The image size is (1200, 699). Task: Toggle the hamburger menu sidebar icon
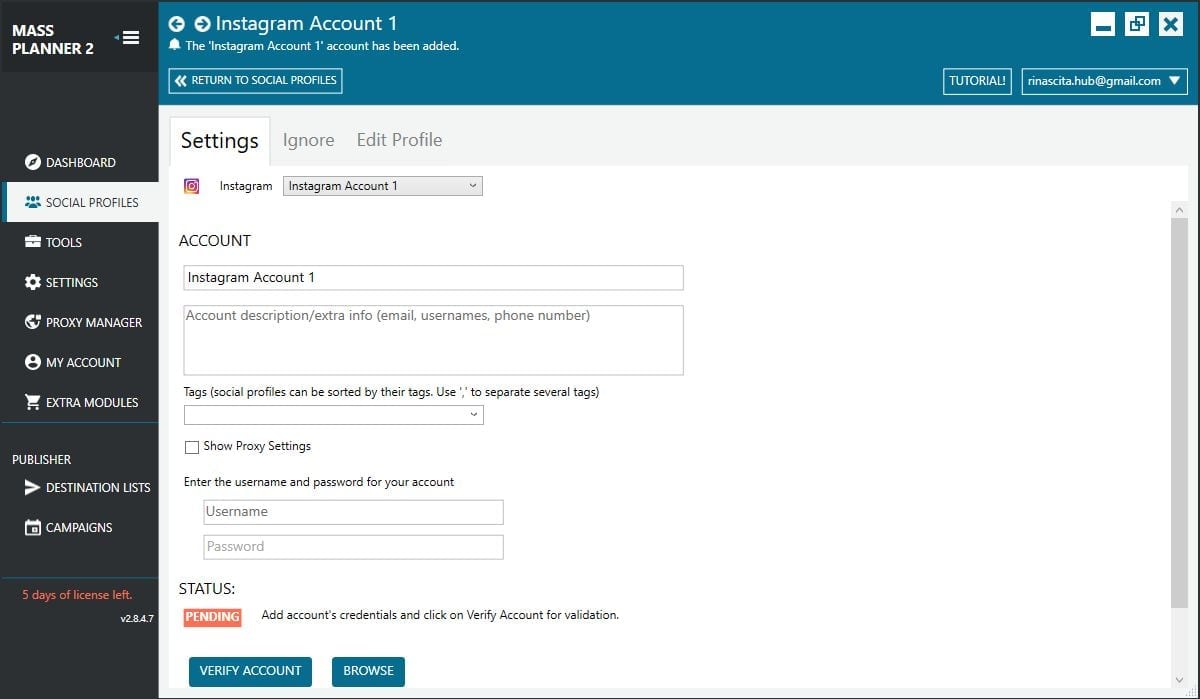(x=130, y=38)
